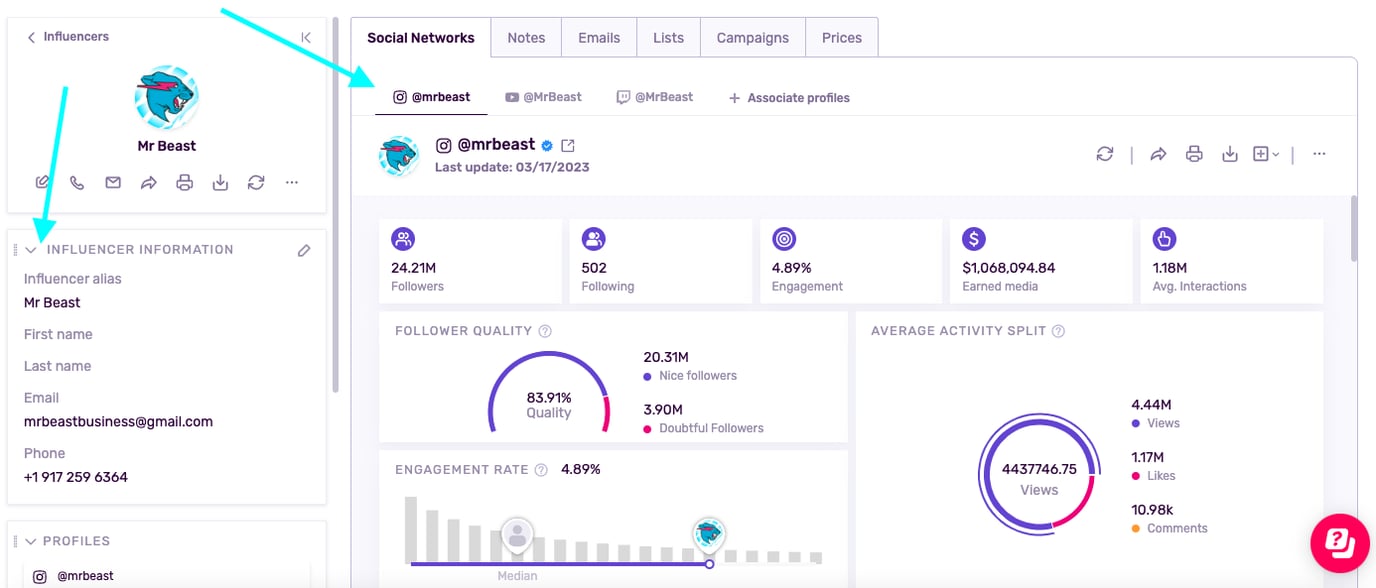Open the help chat bubble
The width and height of the screenshot is (1376, 588).
point(1339,543)
